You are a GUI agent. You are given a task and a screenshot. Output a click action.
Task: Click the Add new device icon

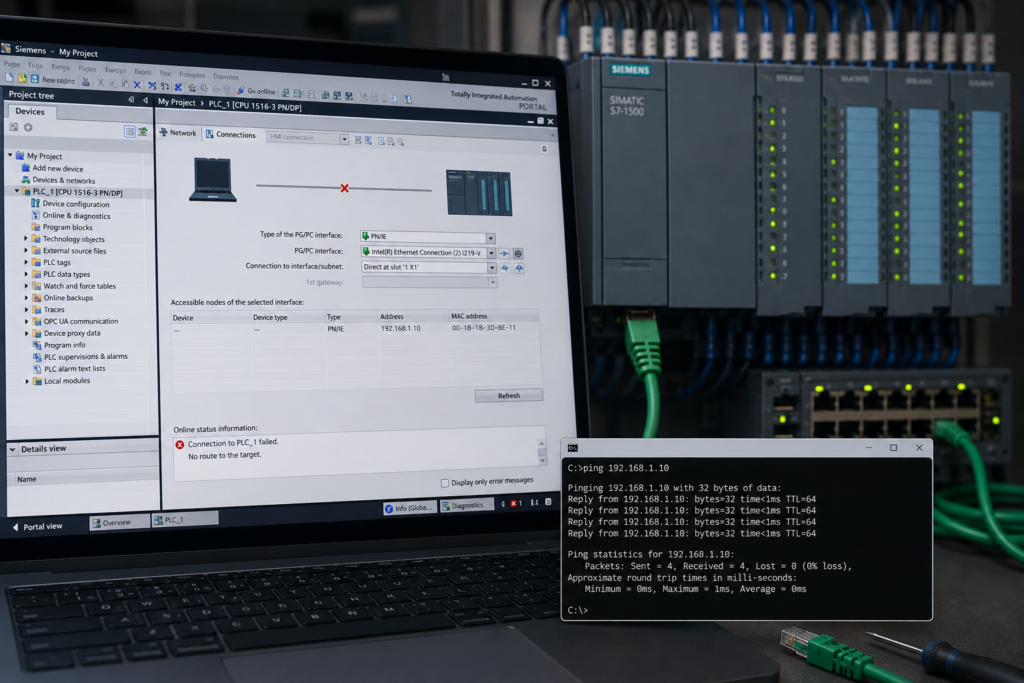[26, 168]
